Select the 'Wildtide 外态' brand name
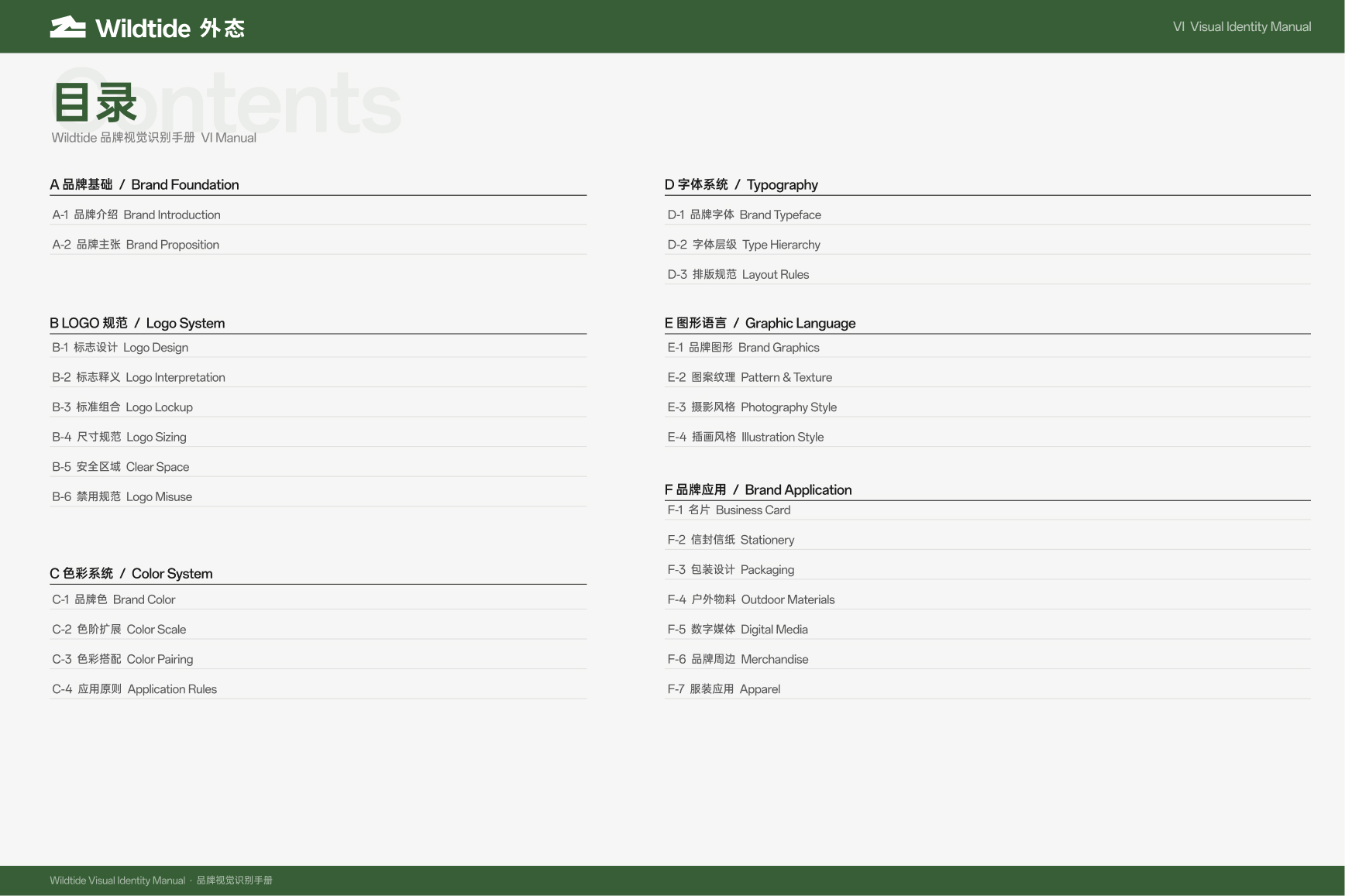 [170, 28]
